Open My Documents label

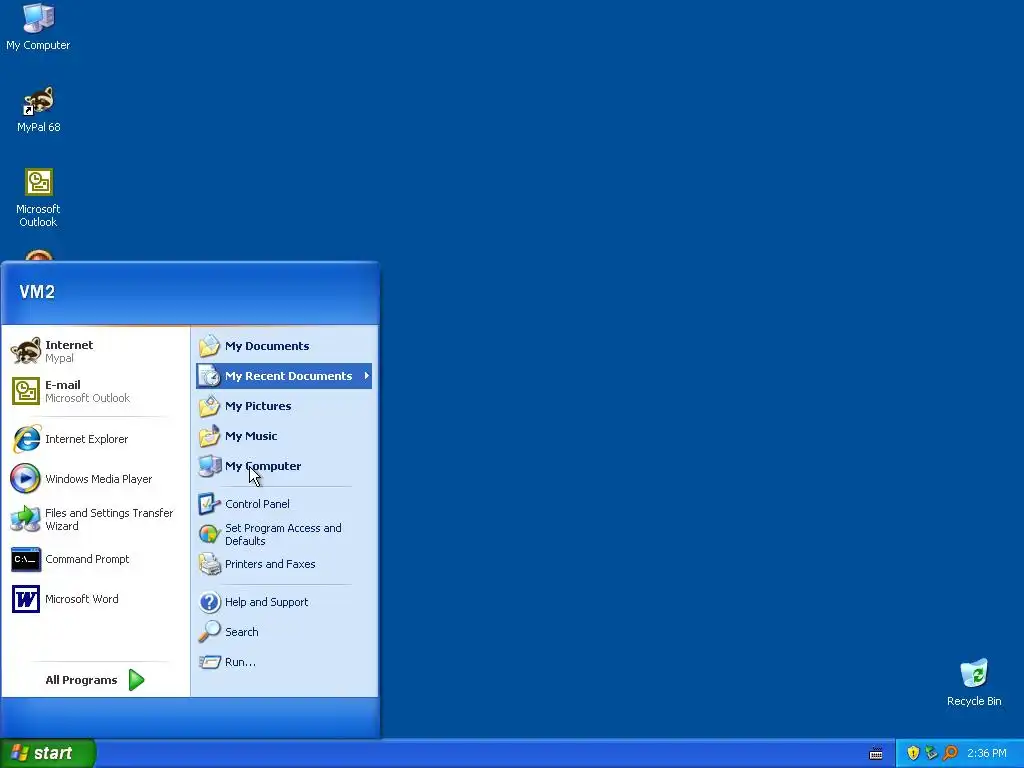click(267, 346)
